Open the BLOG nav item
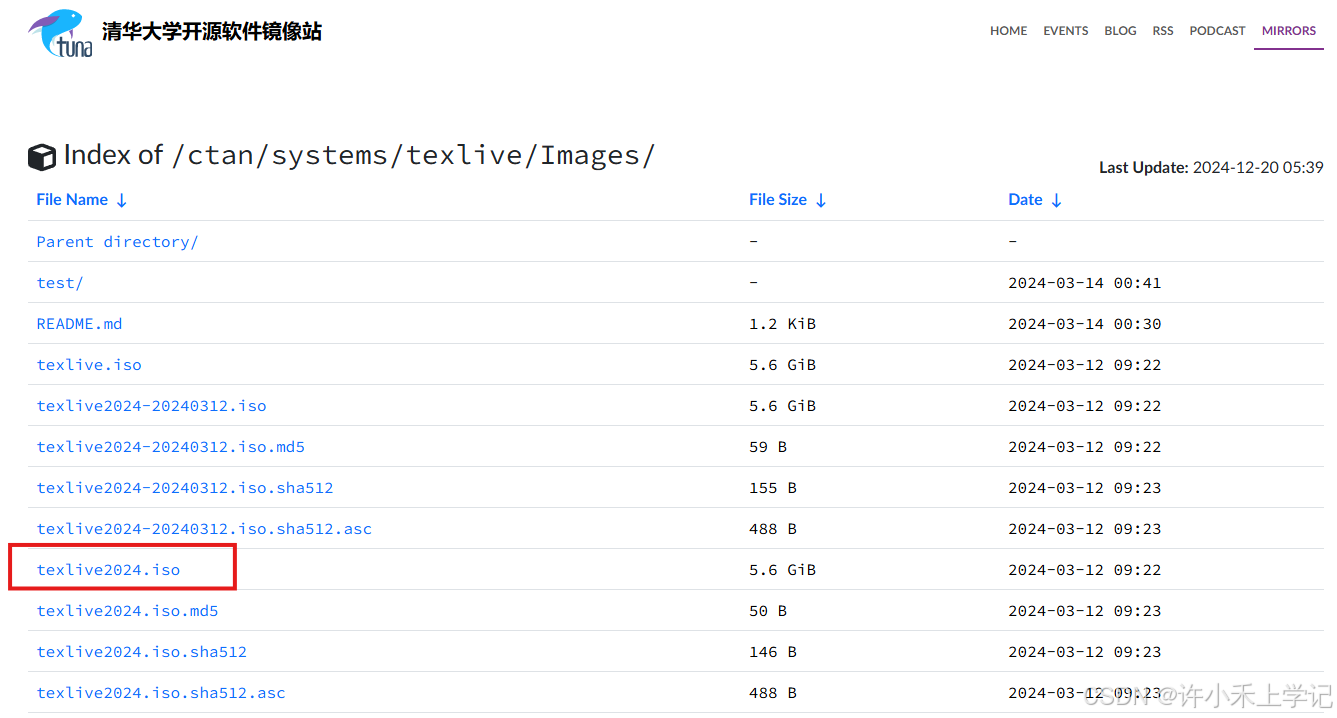This screenshot has width=1337, height=718. coord(1120,31)
